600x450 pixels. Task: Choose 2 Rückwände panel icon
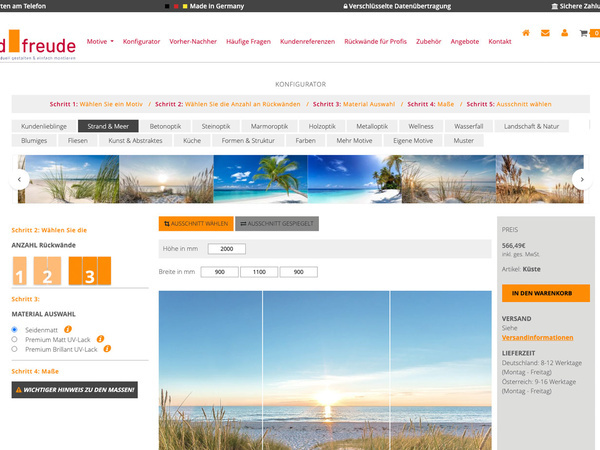coord(47,271)
